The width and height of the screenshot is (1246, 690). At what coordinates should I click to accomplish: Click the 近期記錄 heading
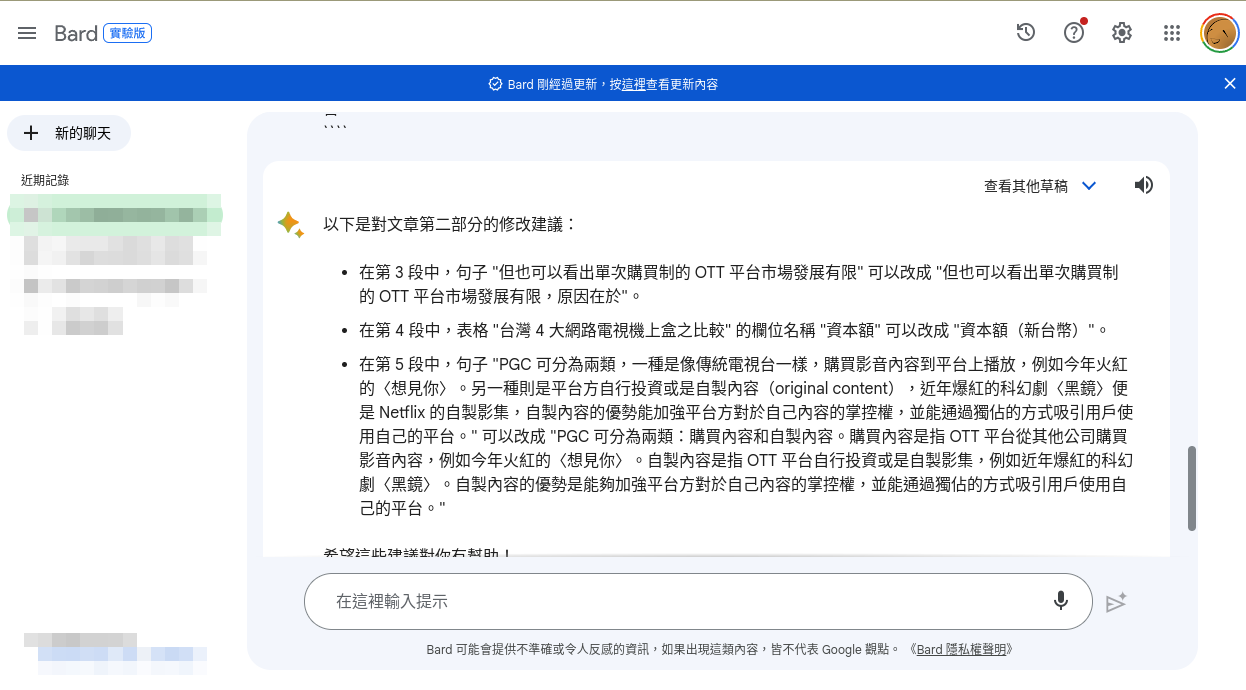point(45,180)
